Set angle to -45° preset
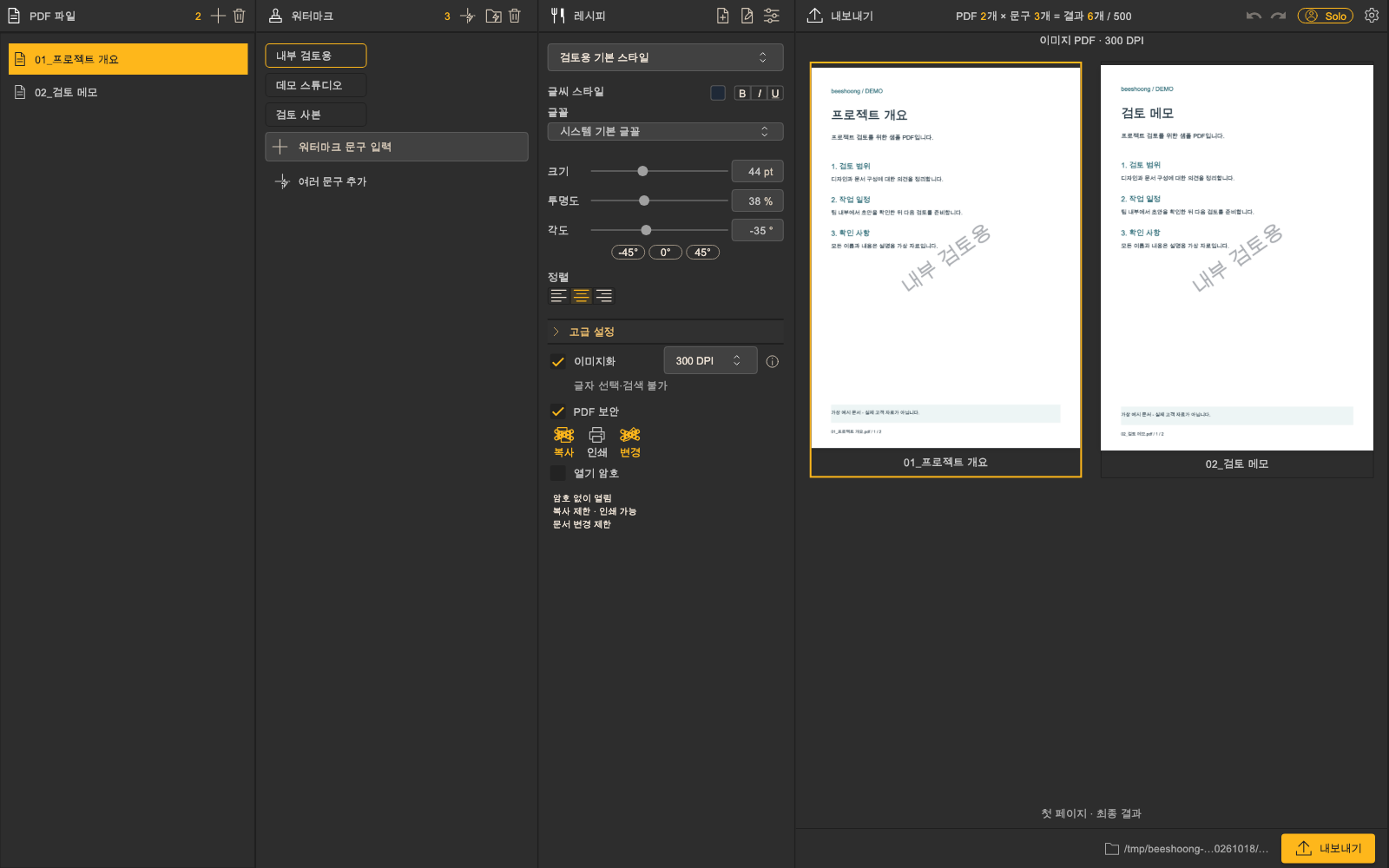1389x868 pixels. click(x=629, y=253)
